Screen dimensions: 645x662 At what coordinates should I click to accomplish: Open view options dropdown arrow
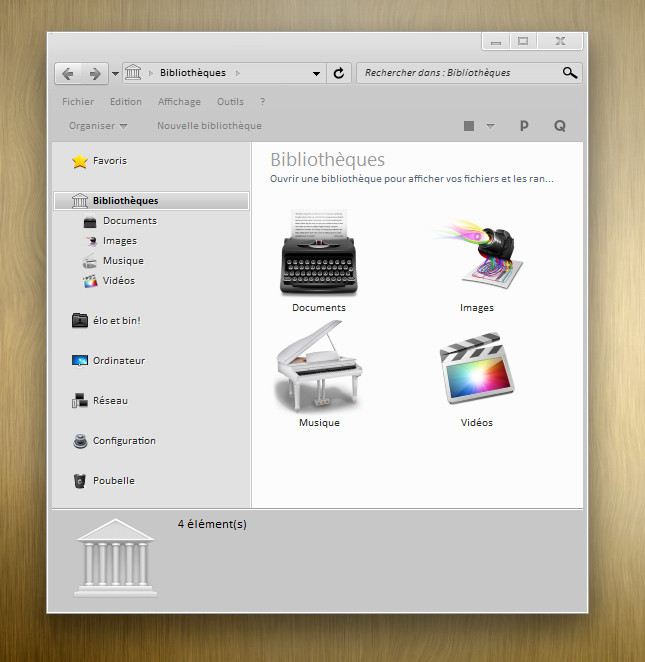point(490,126)
